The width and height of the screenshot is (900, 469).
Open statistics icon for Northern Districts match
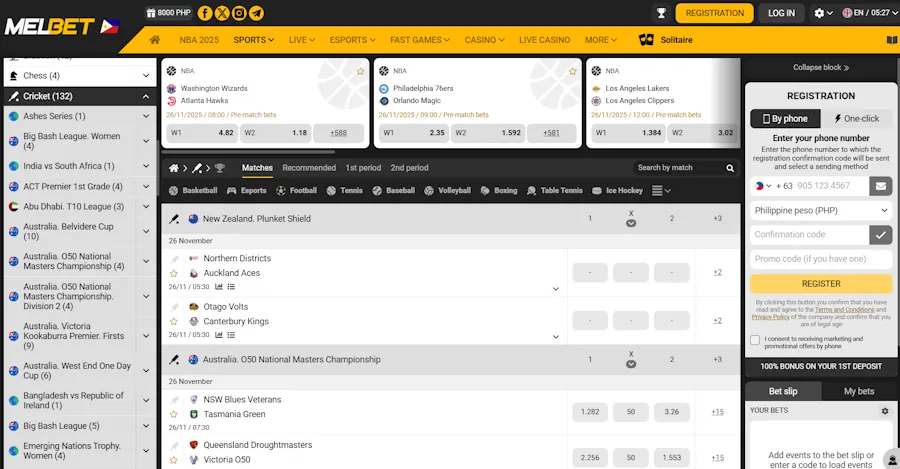(219, 286)
